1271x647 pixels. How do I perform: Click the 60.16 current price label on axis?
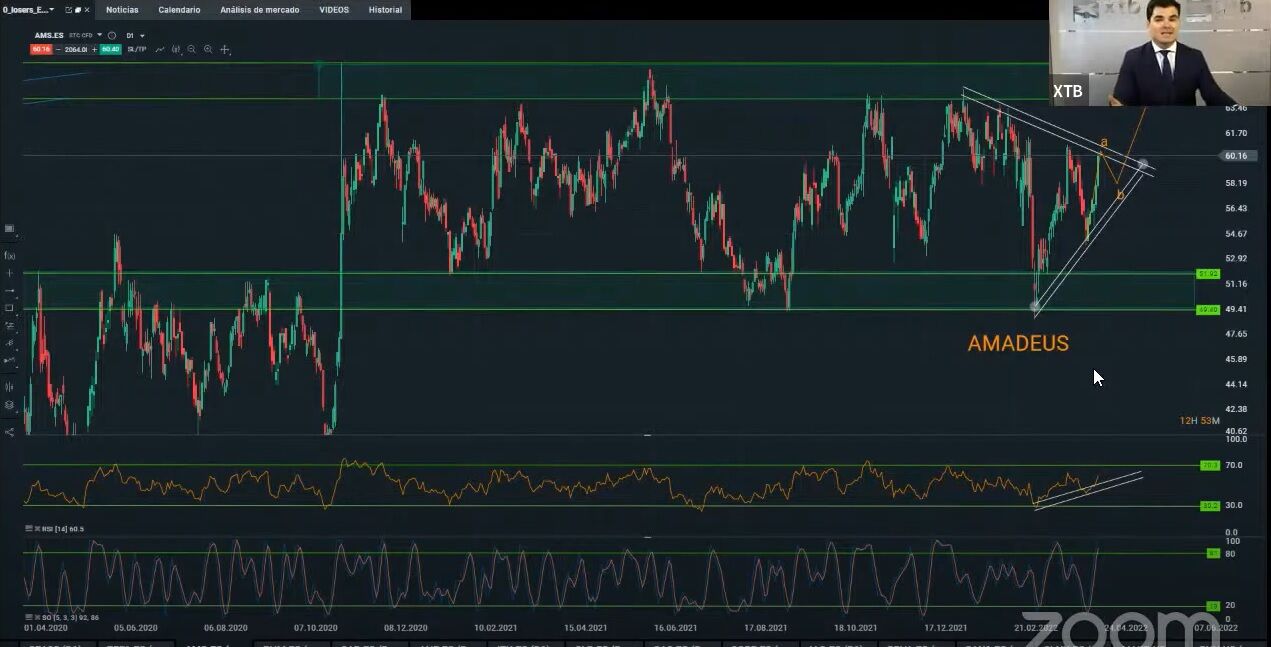pos(1235,156)
